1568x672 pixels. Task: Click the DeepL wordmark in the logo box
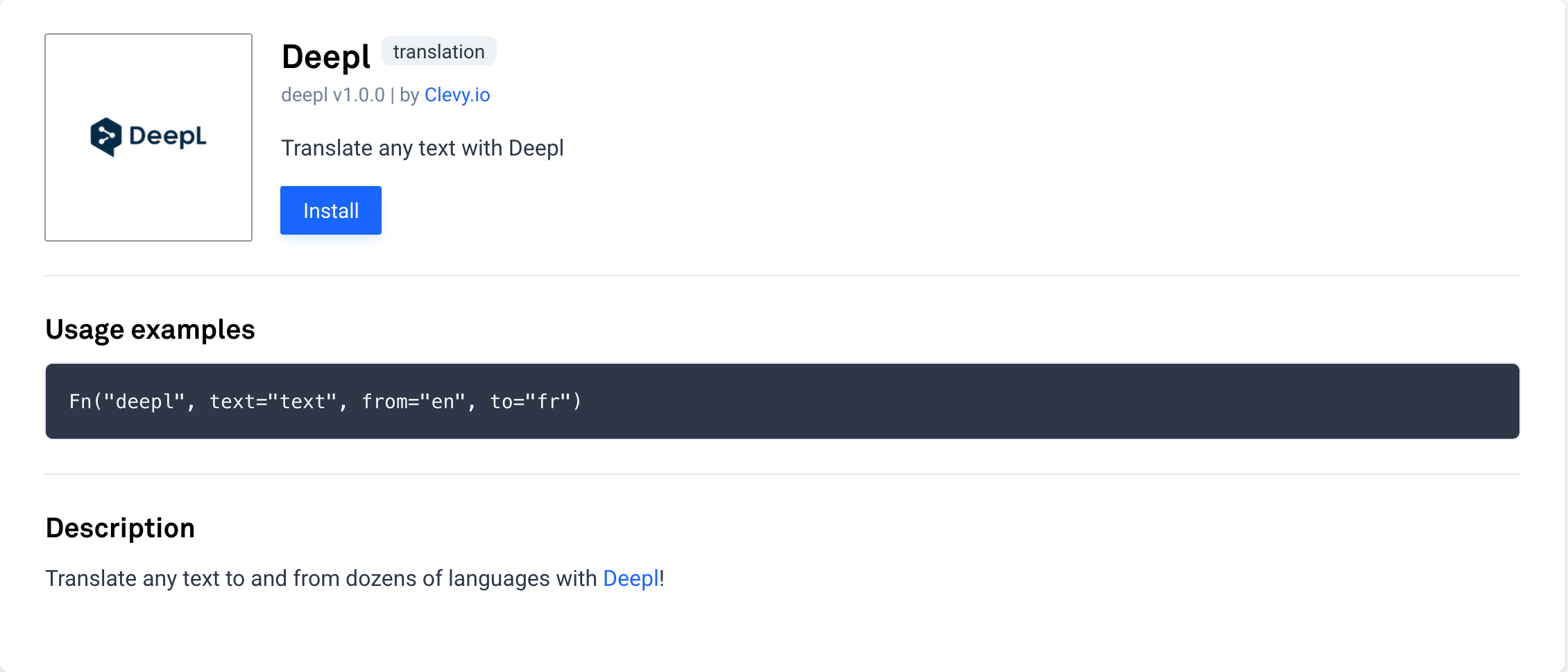[x=168, y=136]
